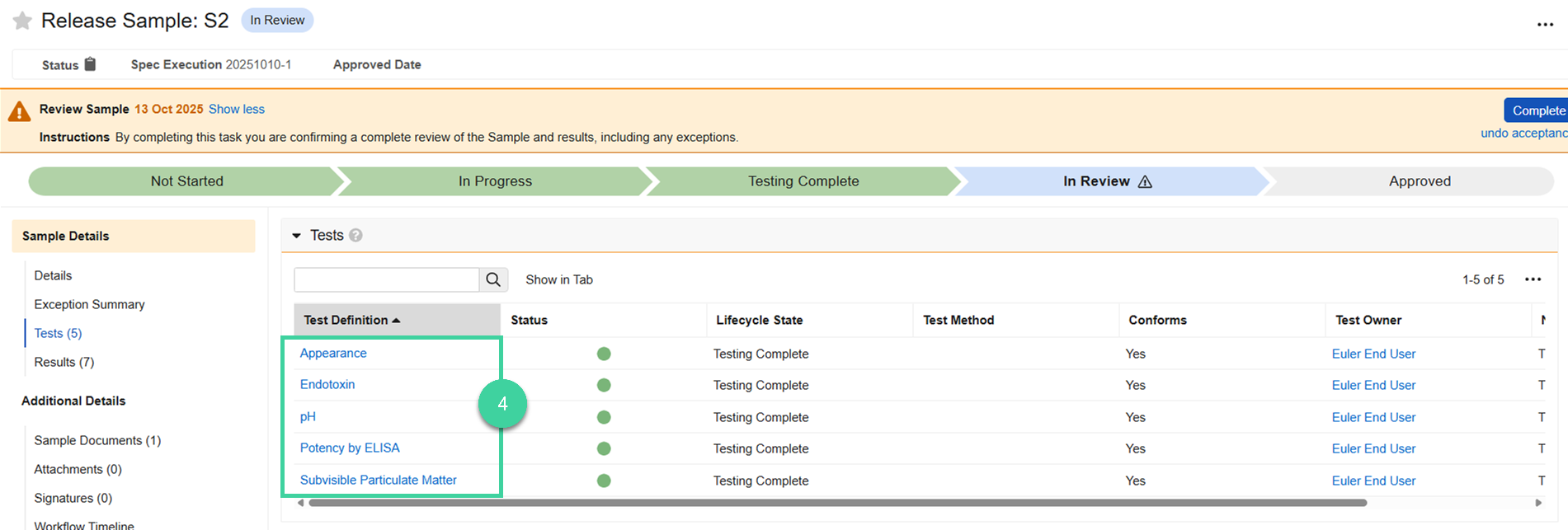The height and width of the screenshot is (530, 1568).
Task: Click the 13 Oct 2025 due date
Action: click(x=169, y=109)
